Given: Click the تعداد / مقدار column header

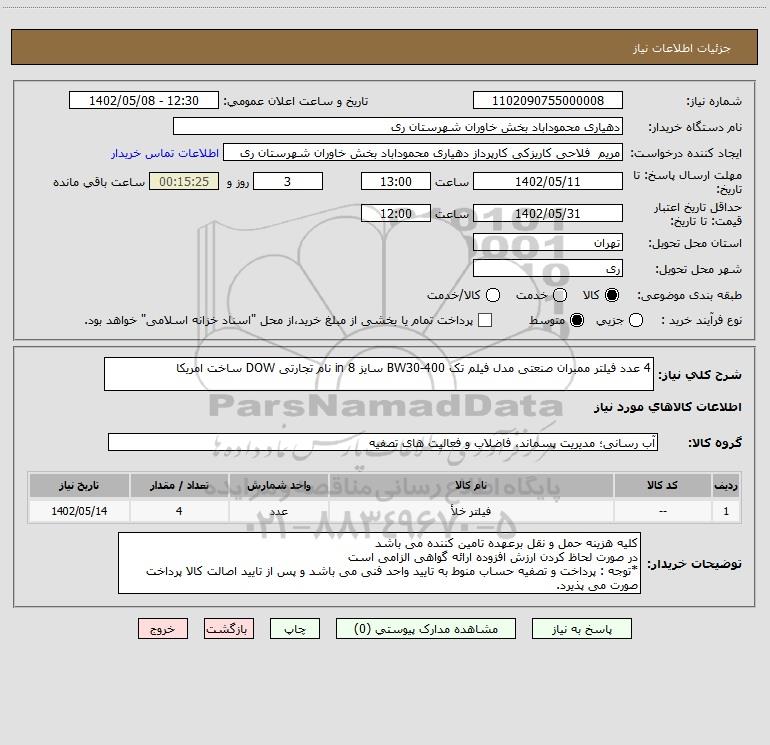Looking at the screenshot, I should click(179, 486).
